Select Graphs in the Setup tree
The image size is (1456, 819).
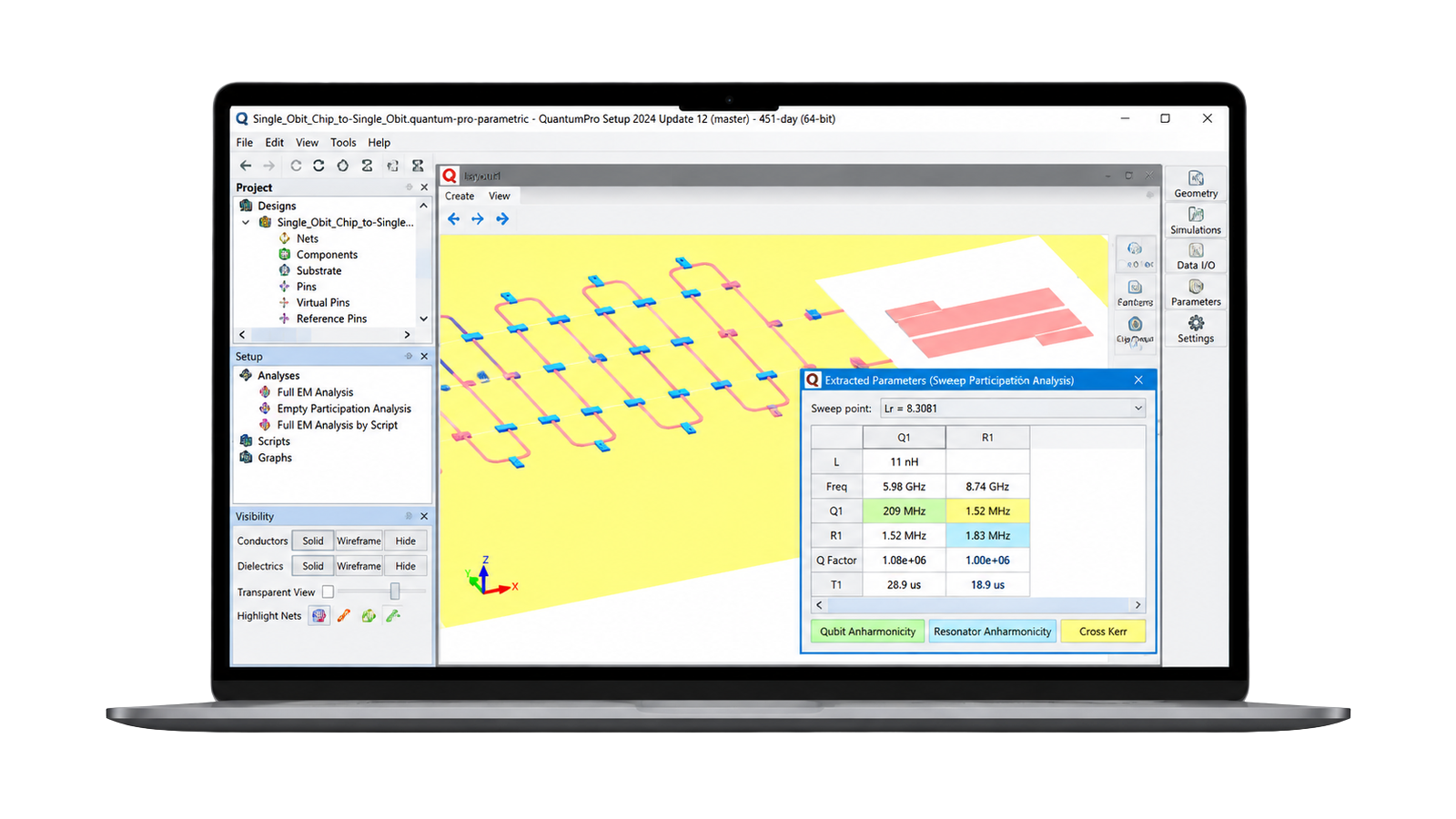point(275,458)
